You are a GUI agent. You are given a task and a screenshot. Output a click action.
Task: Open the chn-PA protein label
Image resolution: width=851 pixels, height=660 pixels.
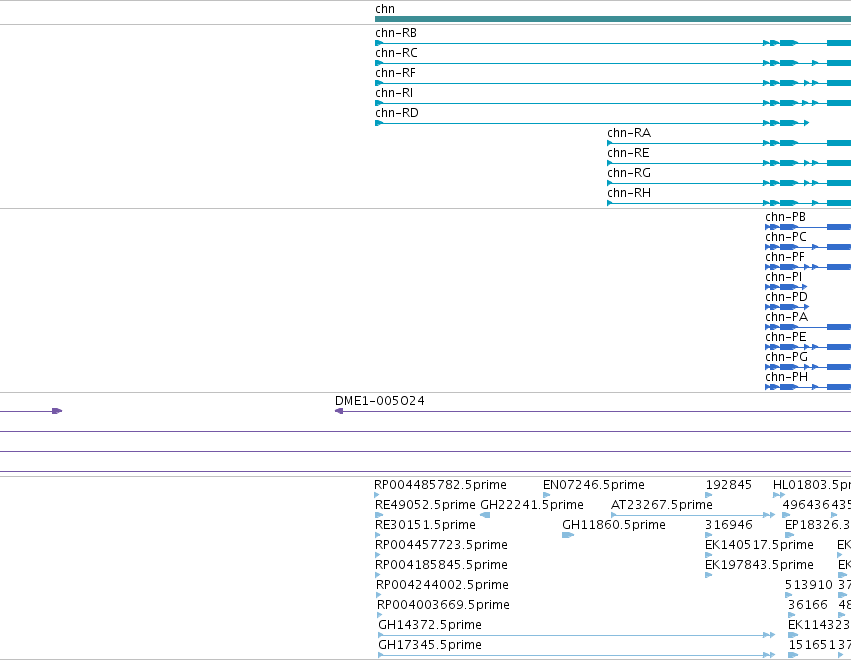tap(786, 317)
